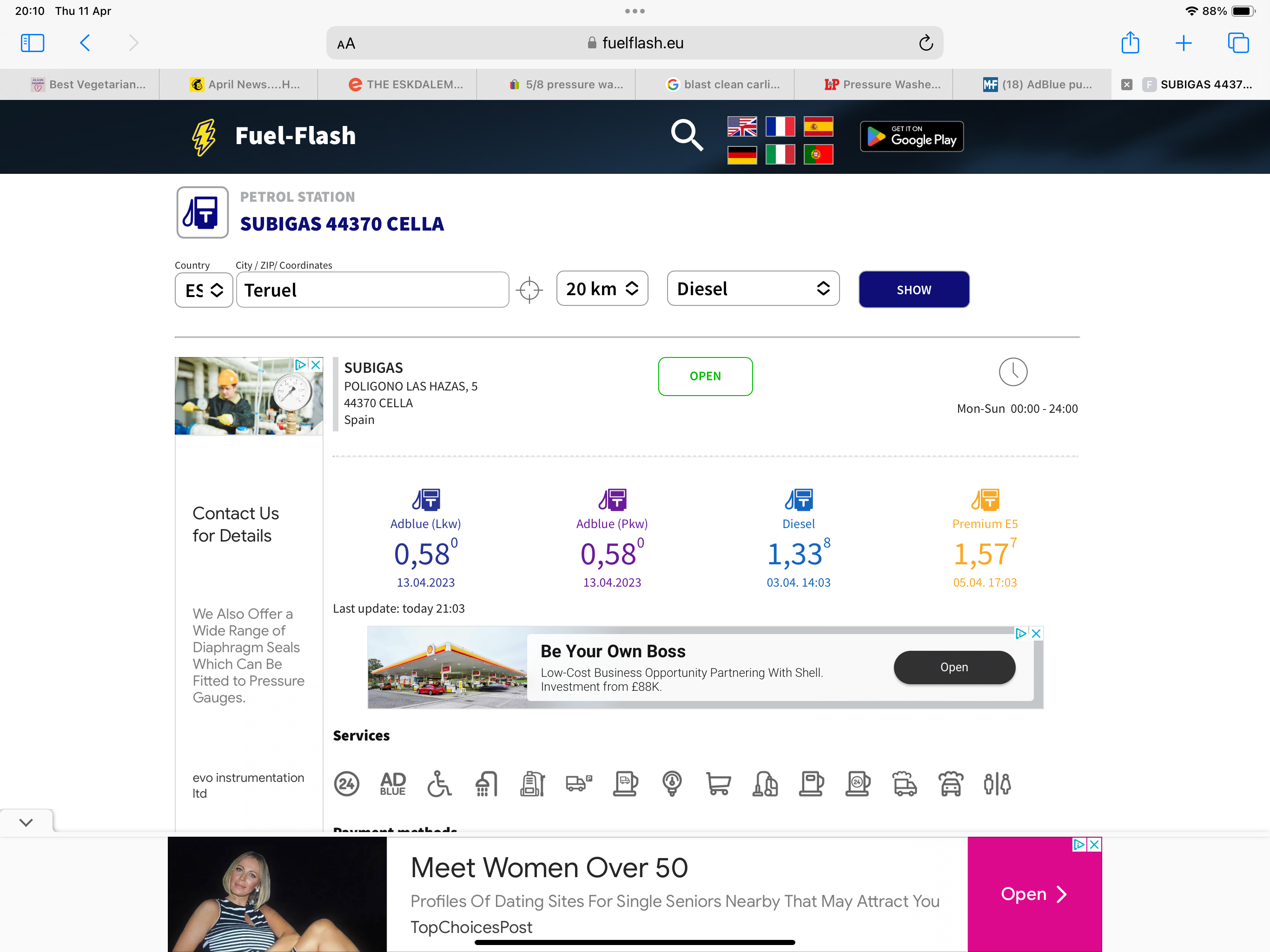Expand the bottom-left chevron panel
The width and height of the screenshot is (1270, 952).
(x=26, y=822)
